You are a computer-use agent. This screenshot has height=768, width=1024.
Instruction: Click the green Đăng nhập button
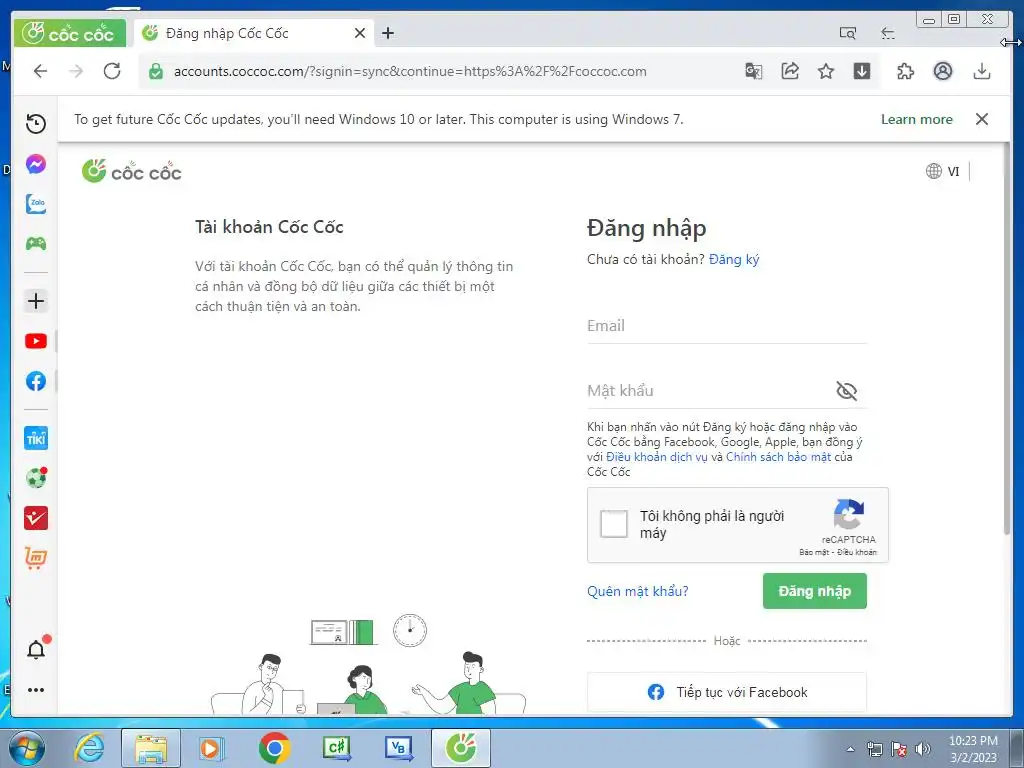(814, 591)
